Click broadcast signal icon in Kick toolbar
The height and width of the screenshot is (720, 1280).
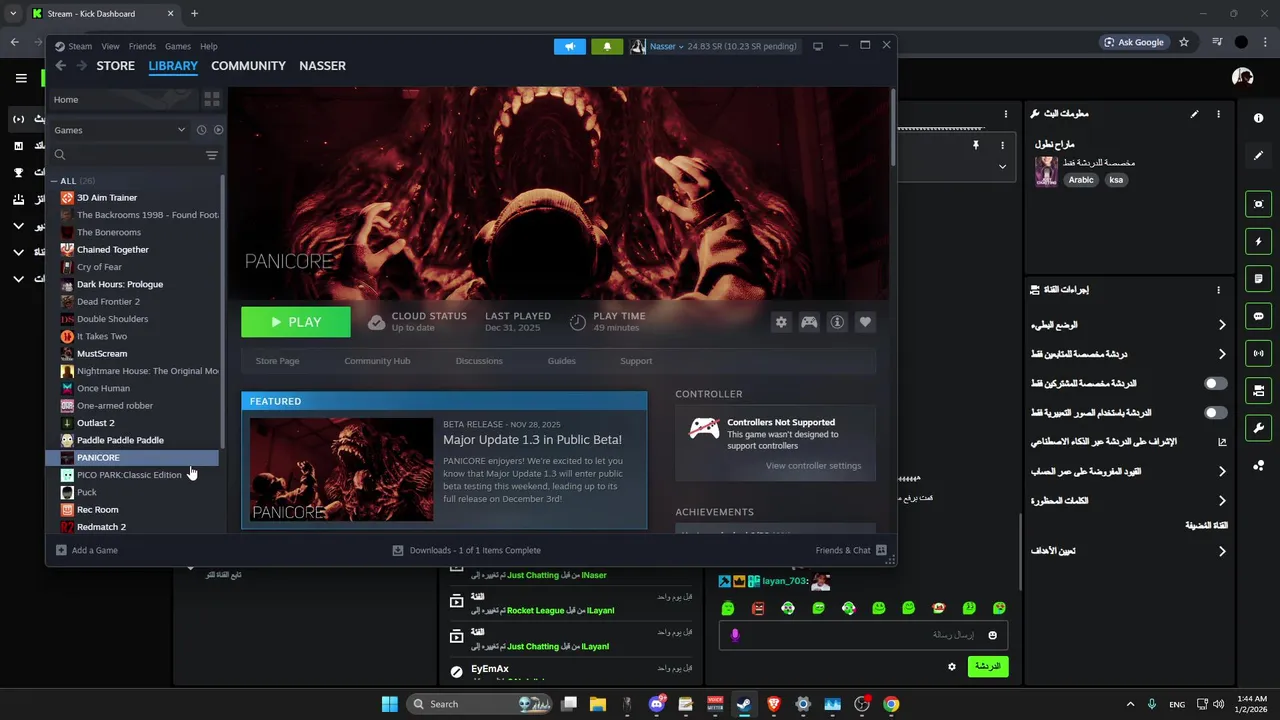point(1258,353)
